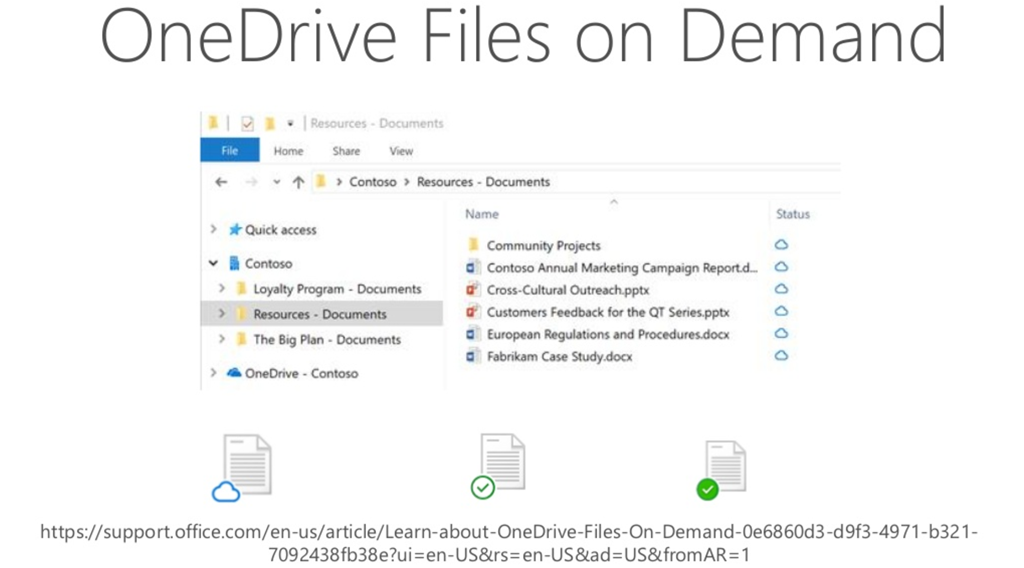1024x568 pixels.
Task: Open the quick access toolbar customize arrow
Action: (291, 123)
